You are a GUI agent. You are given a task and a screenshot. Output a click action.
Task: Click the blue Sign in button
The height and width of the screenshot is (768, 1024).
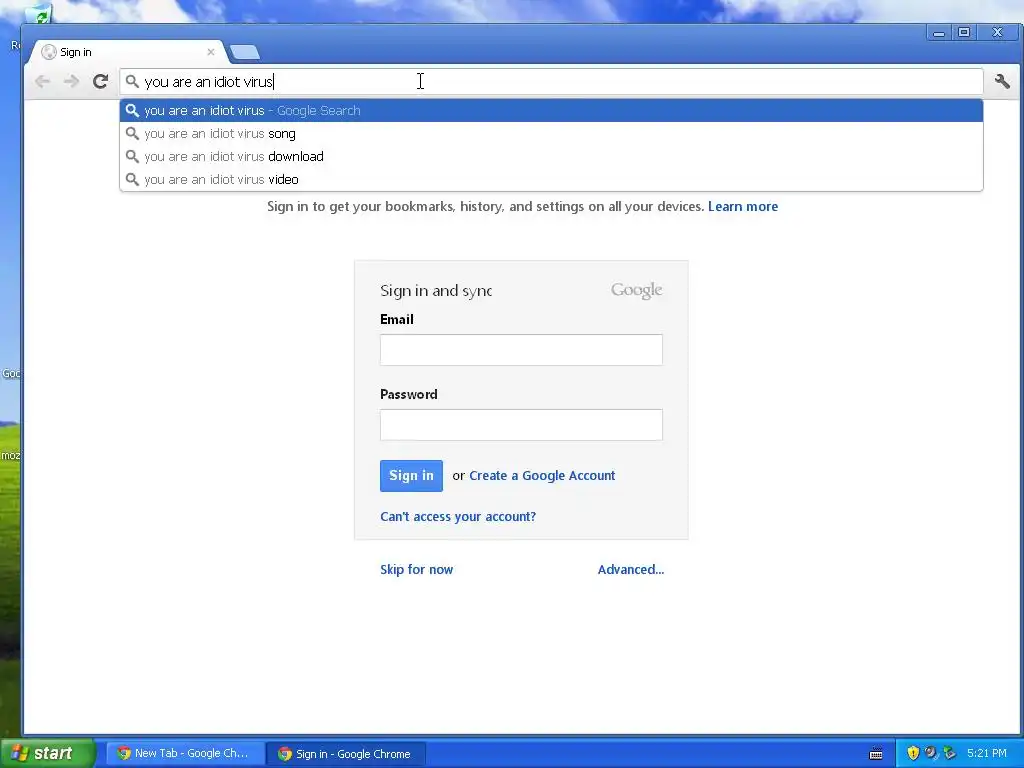click(x=411, y=475)
